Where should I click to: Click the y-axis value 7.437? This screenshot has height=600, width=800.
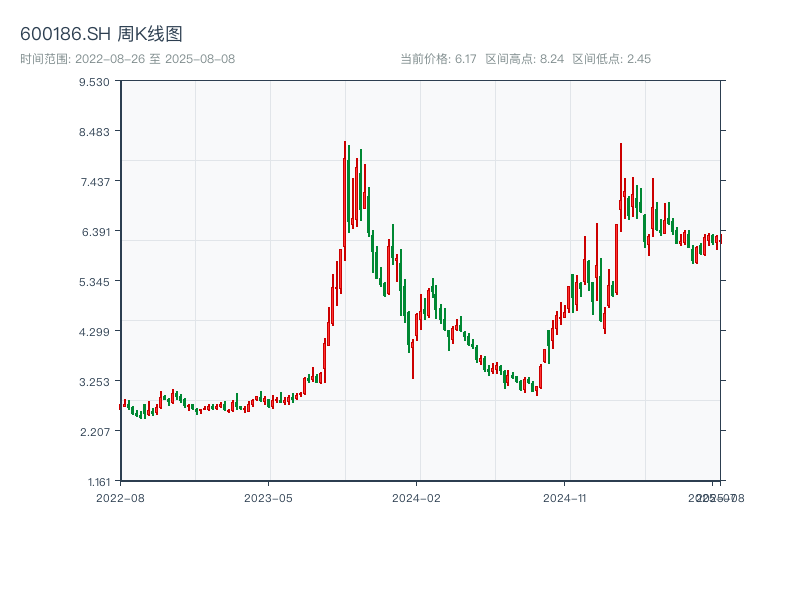[95, 182]
